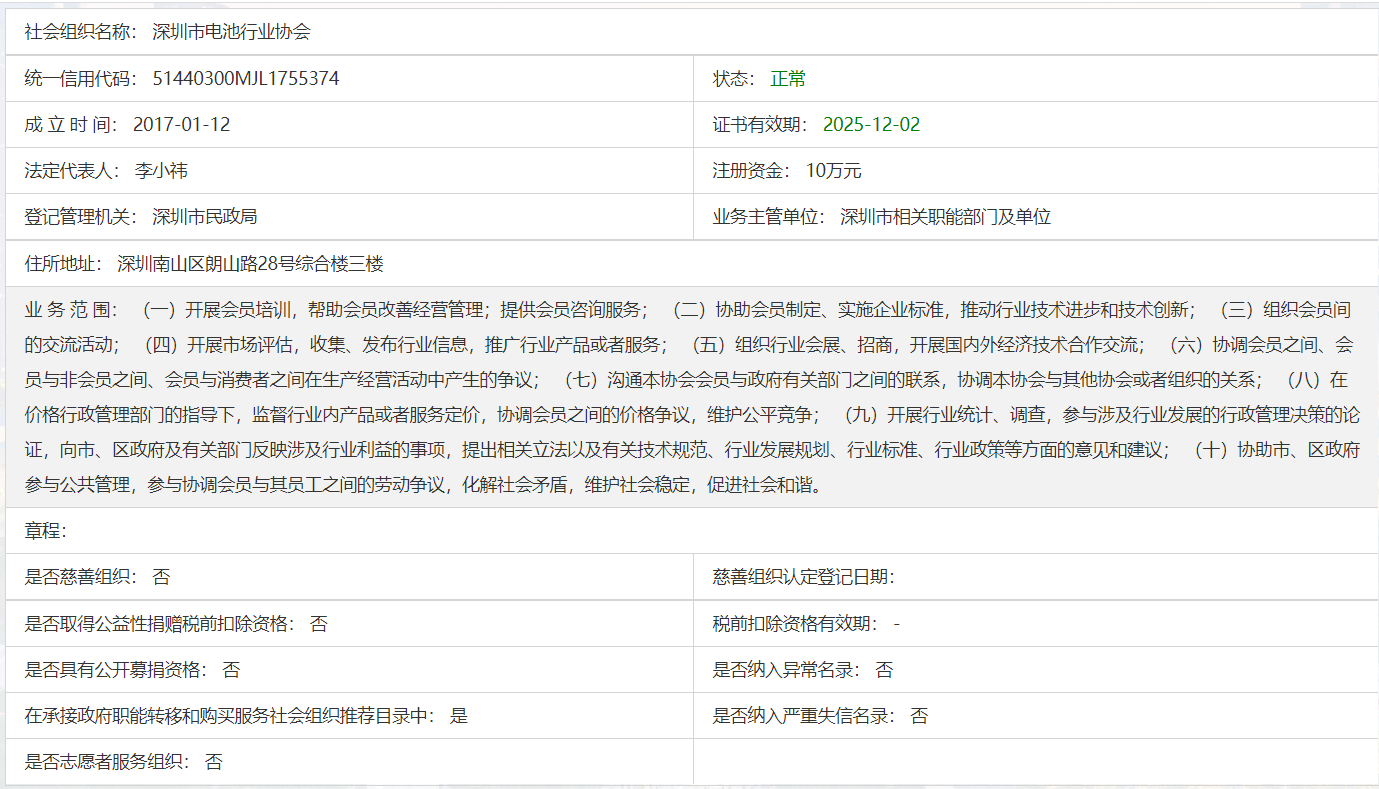Select registered capital value 10万元

(x=833, y=170)
